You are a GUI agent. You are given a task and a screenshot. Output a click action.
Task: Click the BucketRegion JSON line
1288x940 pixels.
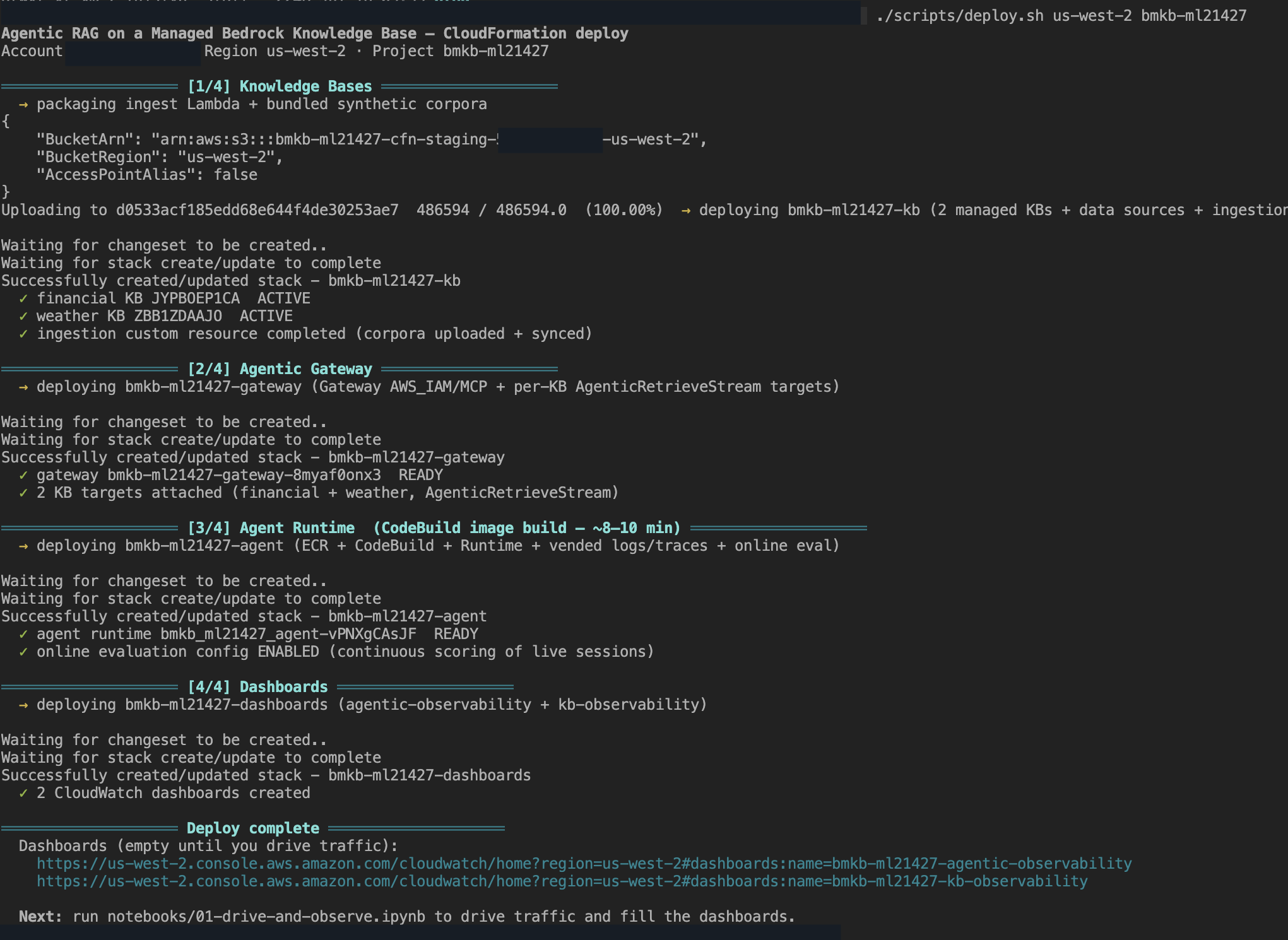tap(160, 157)
